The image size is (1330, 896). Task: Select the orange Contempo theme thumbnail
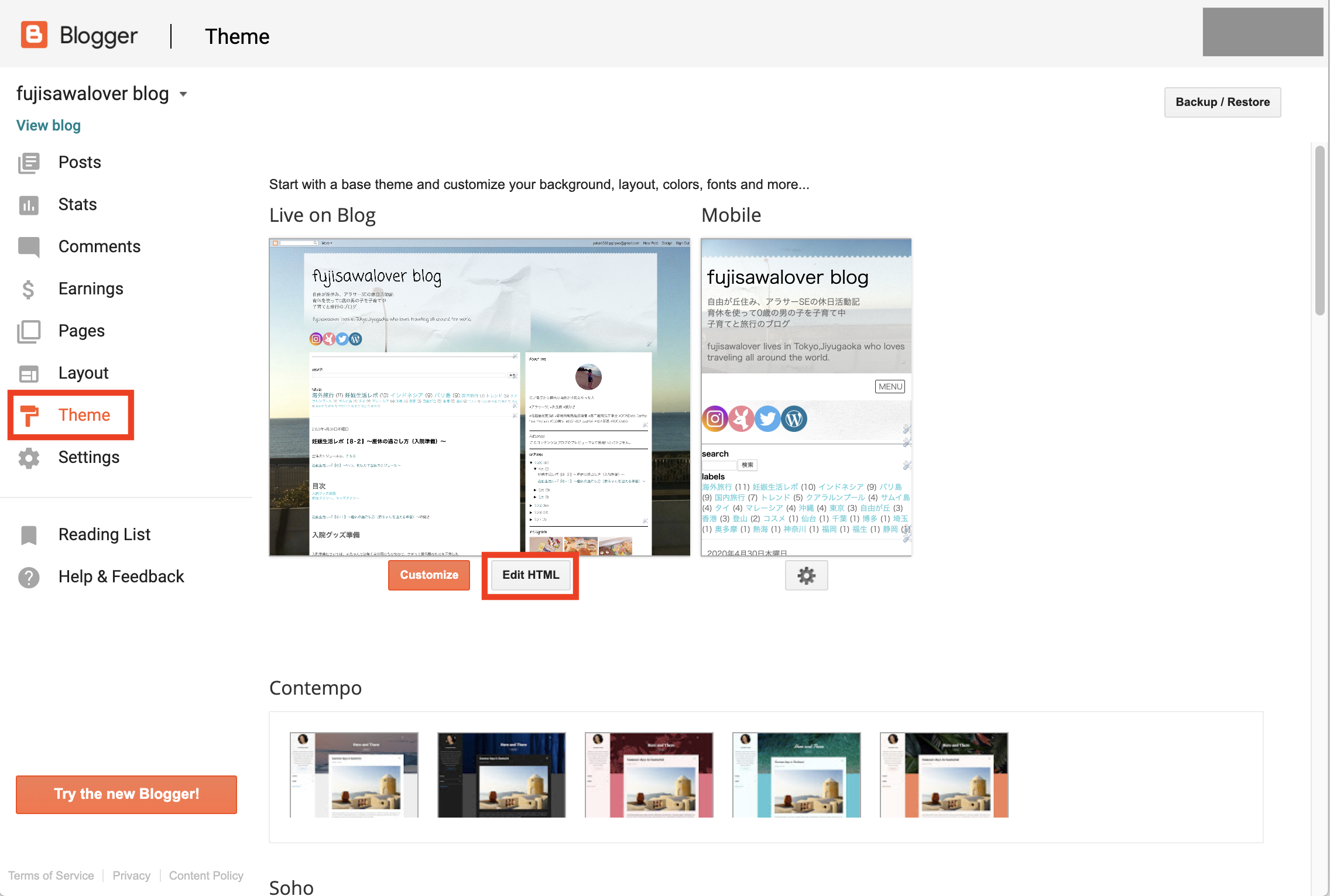pyautogui.click(x=944, y=775)
